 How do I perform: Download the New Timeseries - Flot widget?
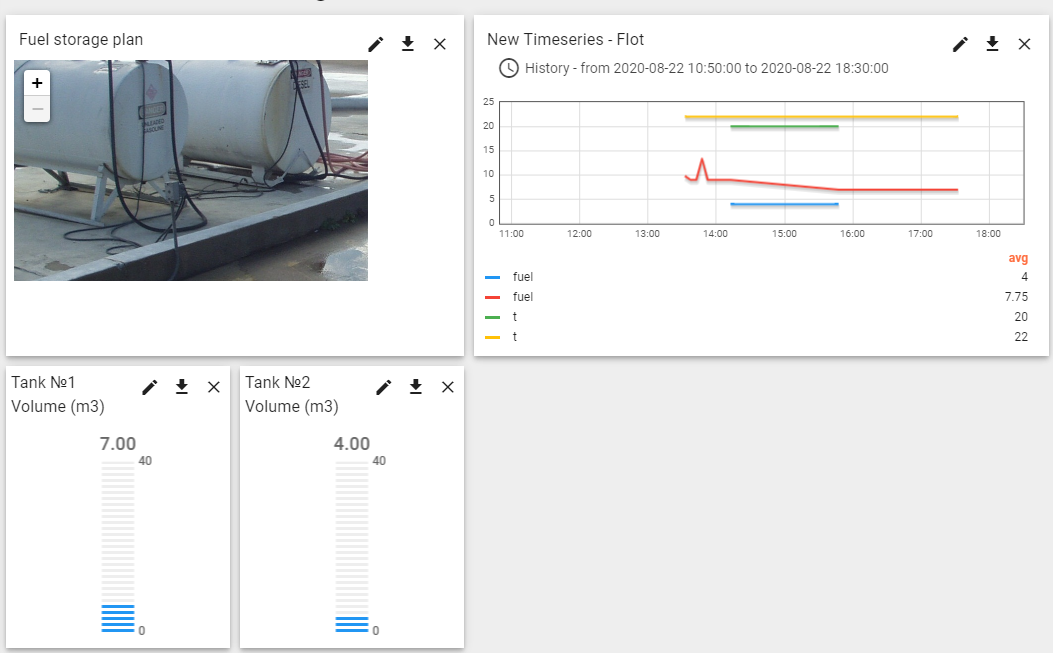click(992, 44)
